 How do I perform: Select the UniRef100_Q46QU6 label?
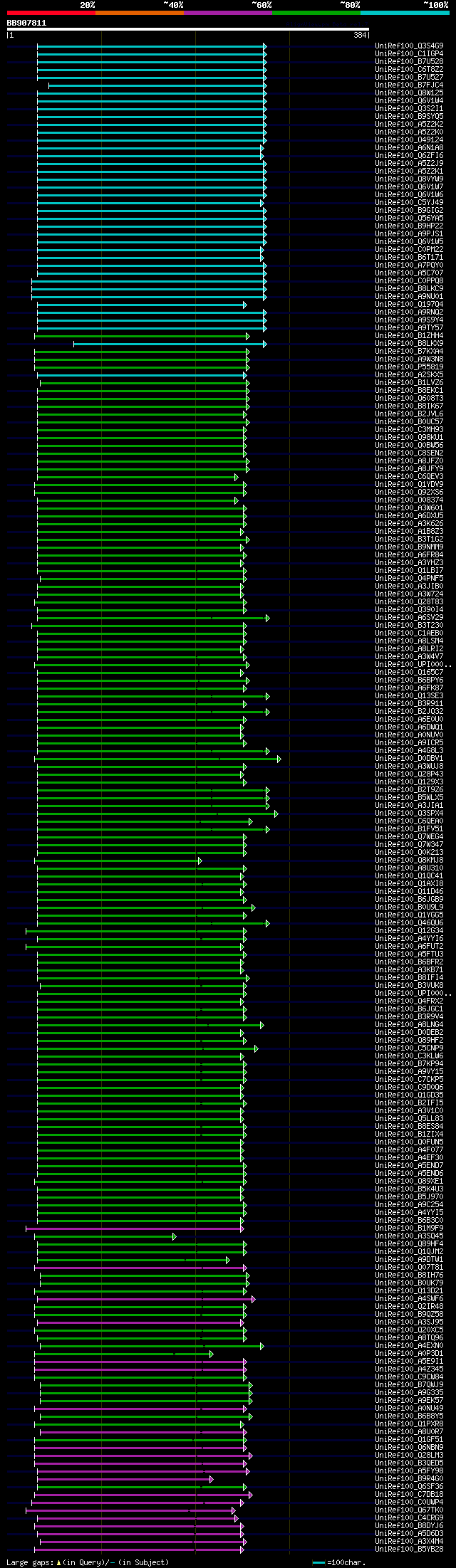pos(409,923)
